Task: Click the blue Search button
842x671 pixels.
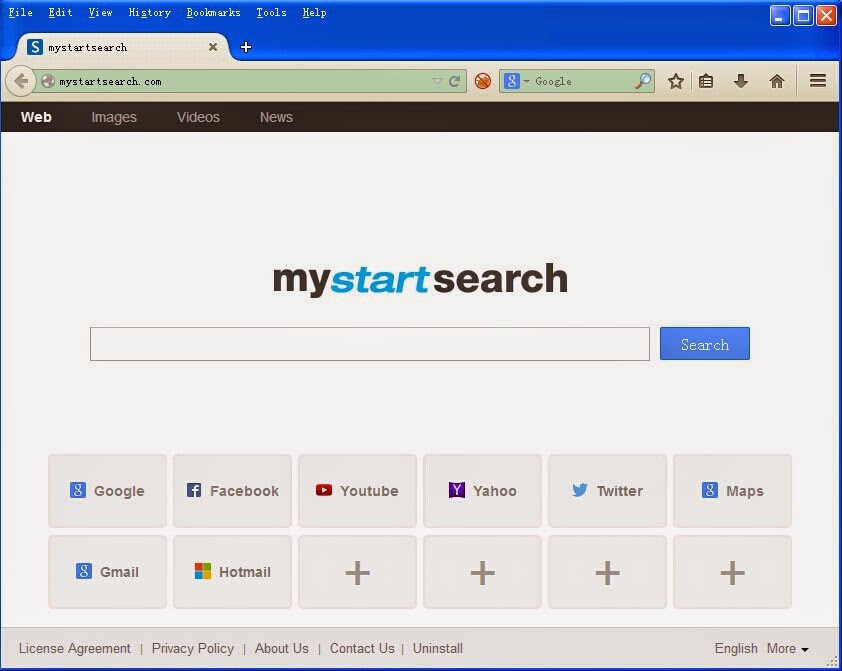Action: (705, 344)
